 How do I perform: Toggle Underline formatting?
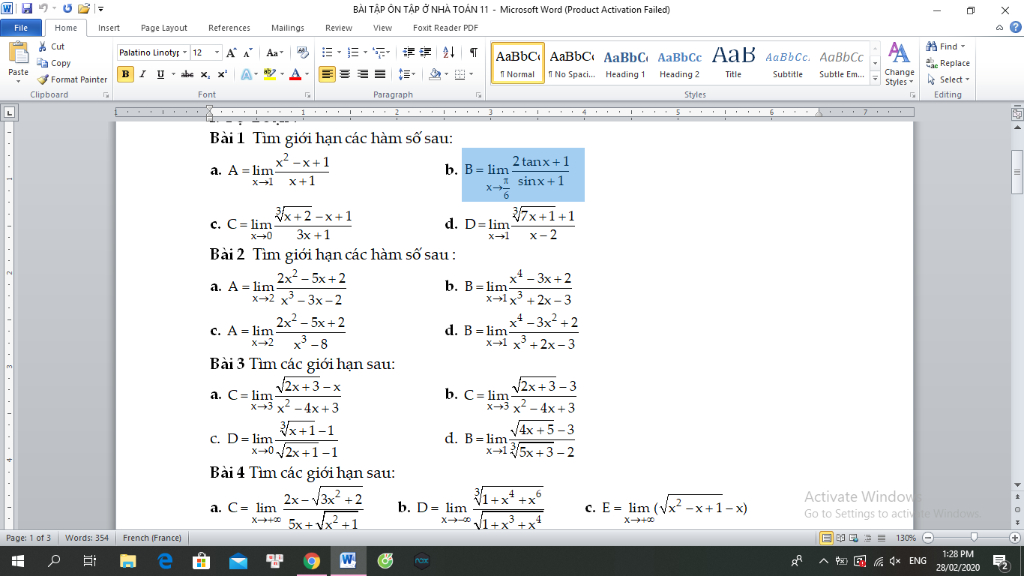(160, 74)
